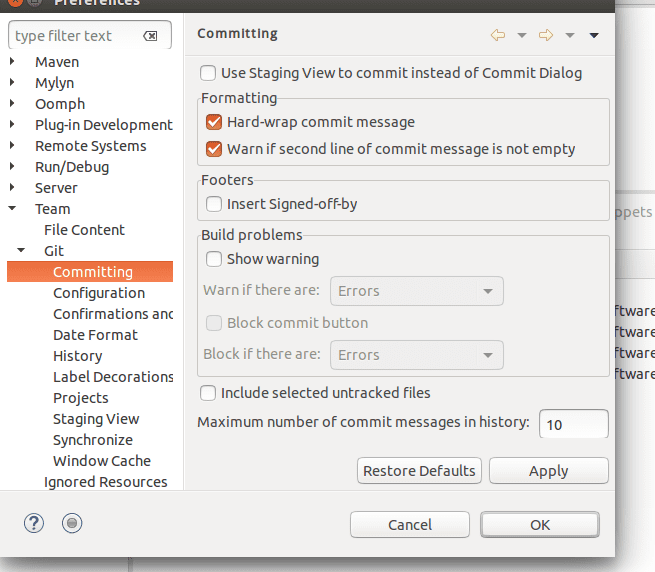This screenshot has width=655, height=572.
Task: Select the Team label in tree
Action: (x=53, y=208)
